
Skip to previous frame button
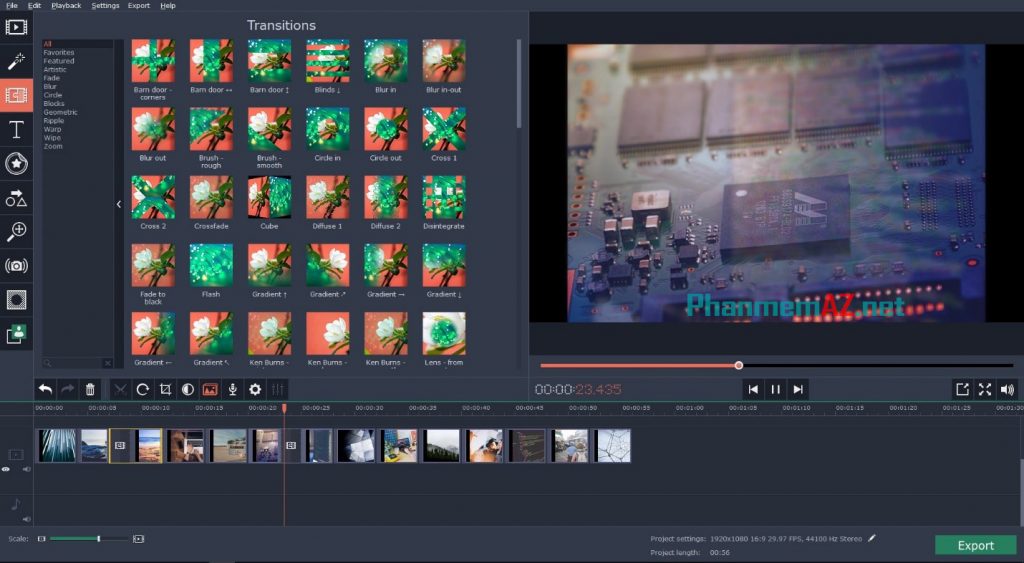(753, 389)
